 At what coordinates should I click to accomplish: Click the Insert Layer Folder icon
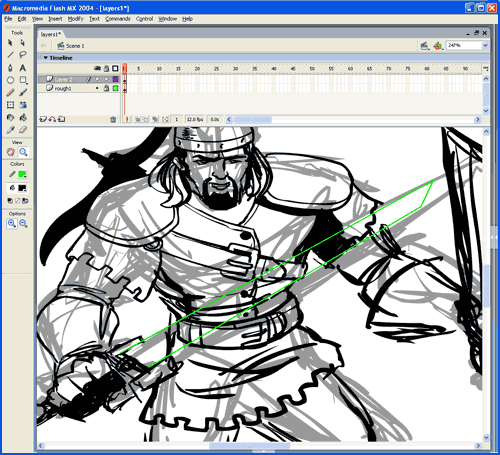pos(61,119)
